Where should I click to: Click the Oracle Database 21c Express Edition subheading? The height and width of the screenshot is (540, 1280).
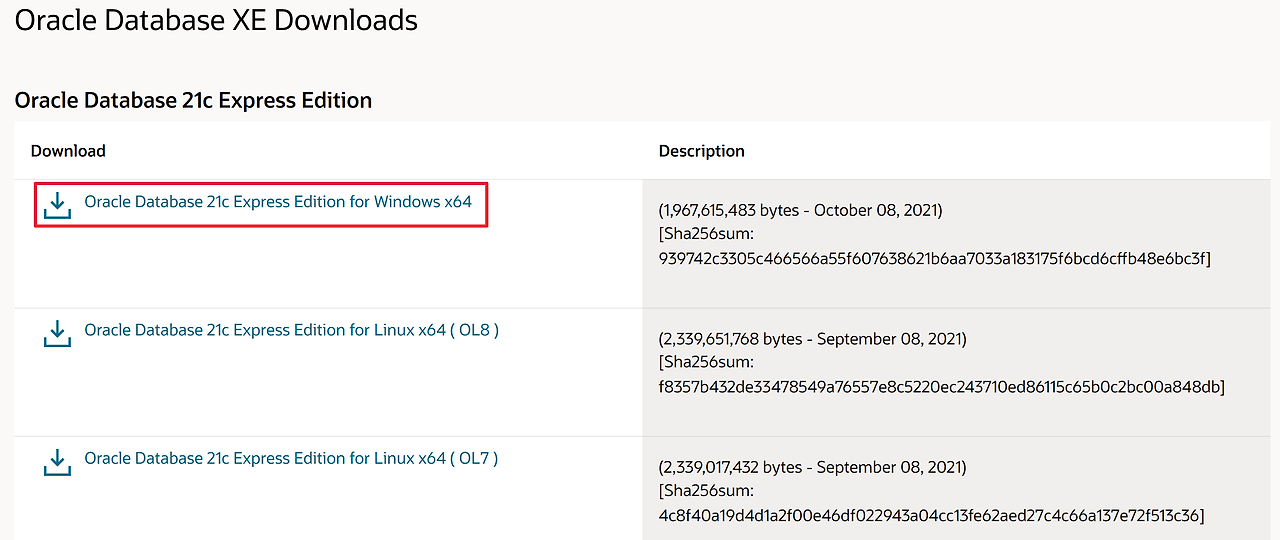(193, 100)
